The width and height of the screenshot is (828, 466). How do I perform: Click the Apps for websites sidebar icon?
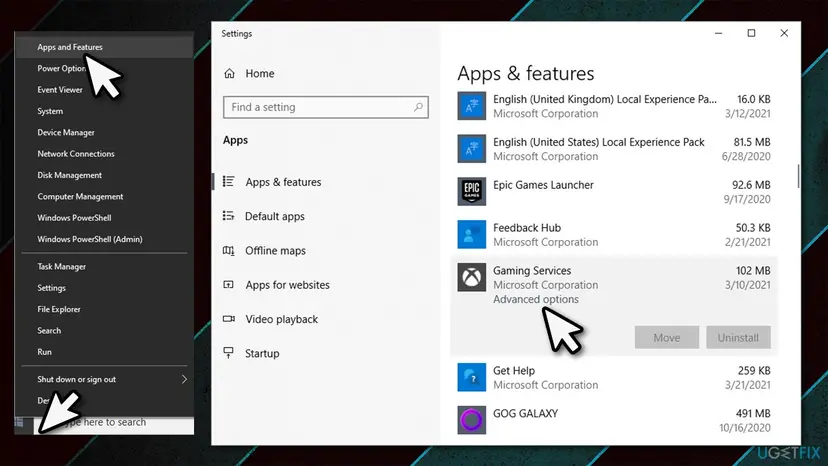pyautogui.click(x=228, y=285)
